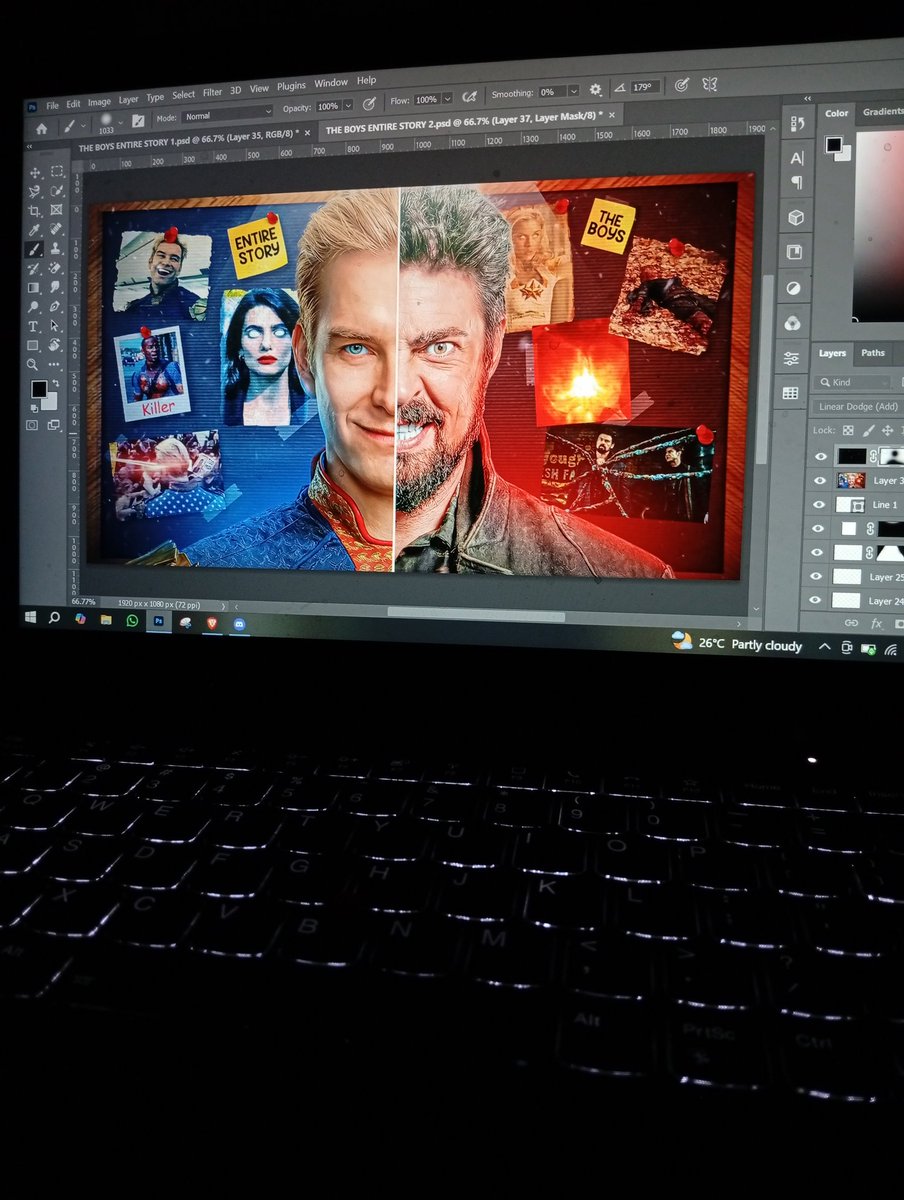Switch to the Paths panel tab

pos(872,353)
